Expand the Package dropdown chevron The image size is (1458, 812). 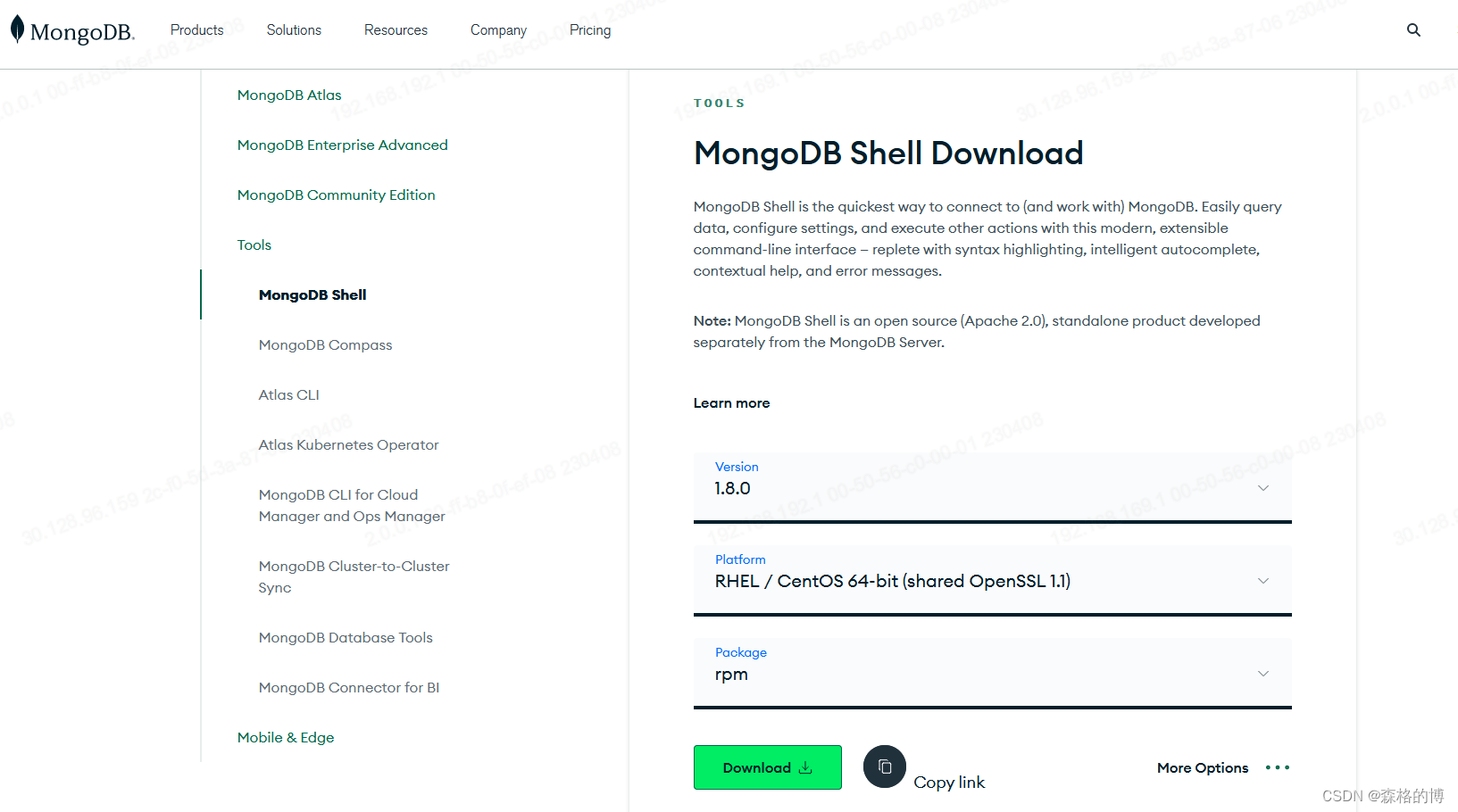click(x=1263, y=674)
